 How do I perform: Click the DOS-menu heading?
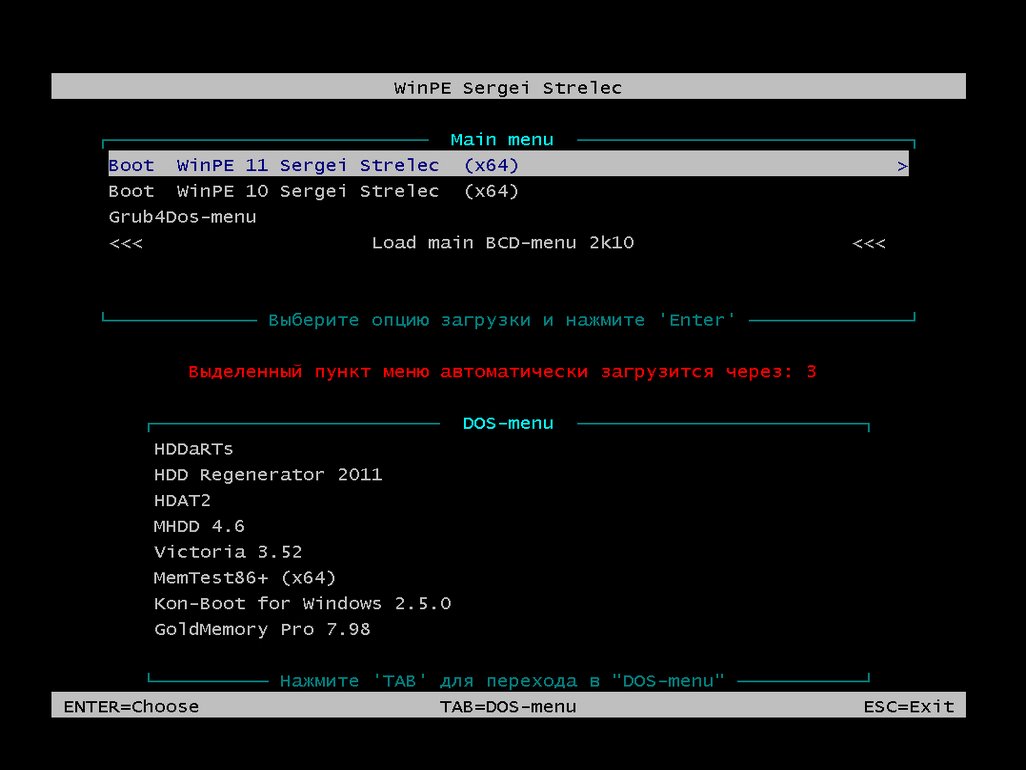click(508, 423)
